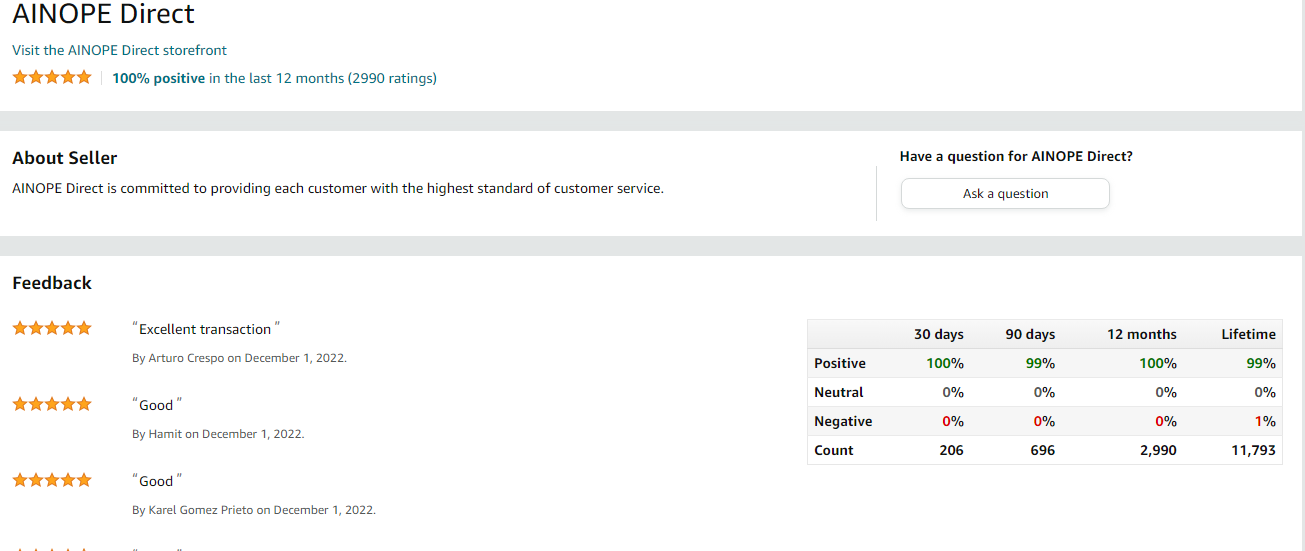Click the Negative row label
The height and width of the screenshot is (551, 1305).
843,421
